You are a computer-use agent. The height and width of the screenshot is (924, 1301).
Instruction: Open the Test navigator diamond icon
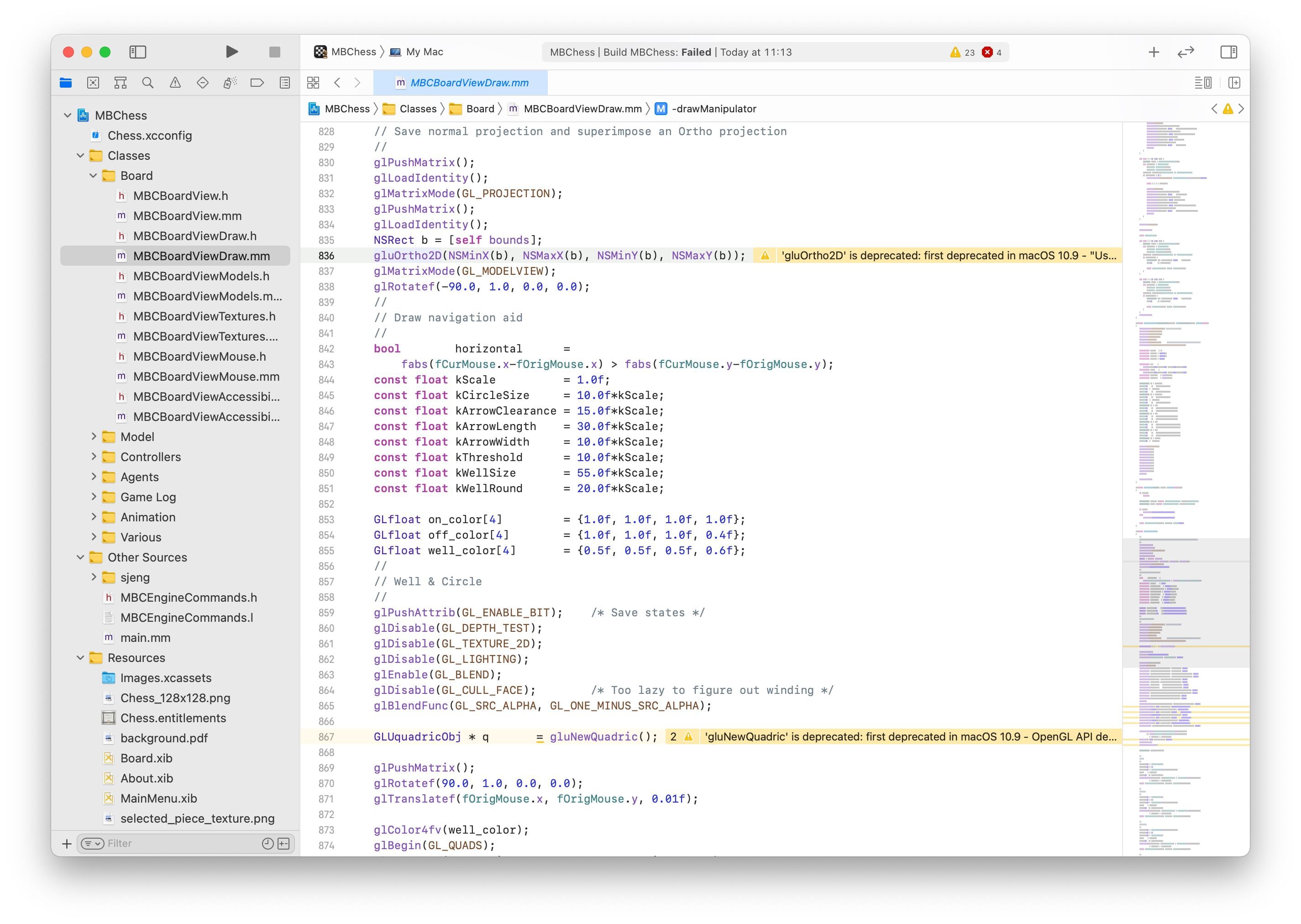point(203,83)
